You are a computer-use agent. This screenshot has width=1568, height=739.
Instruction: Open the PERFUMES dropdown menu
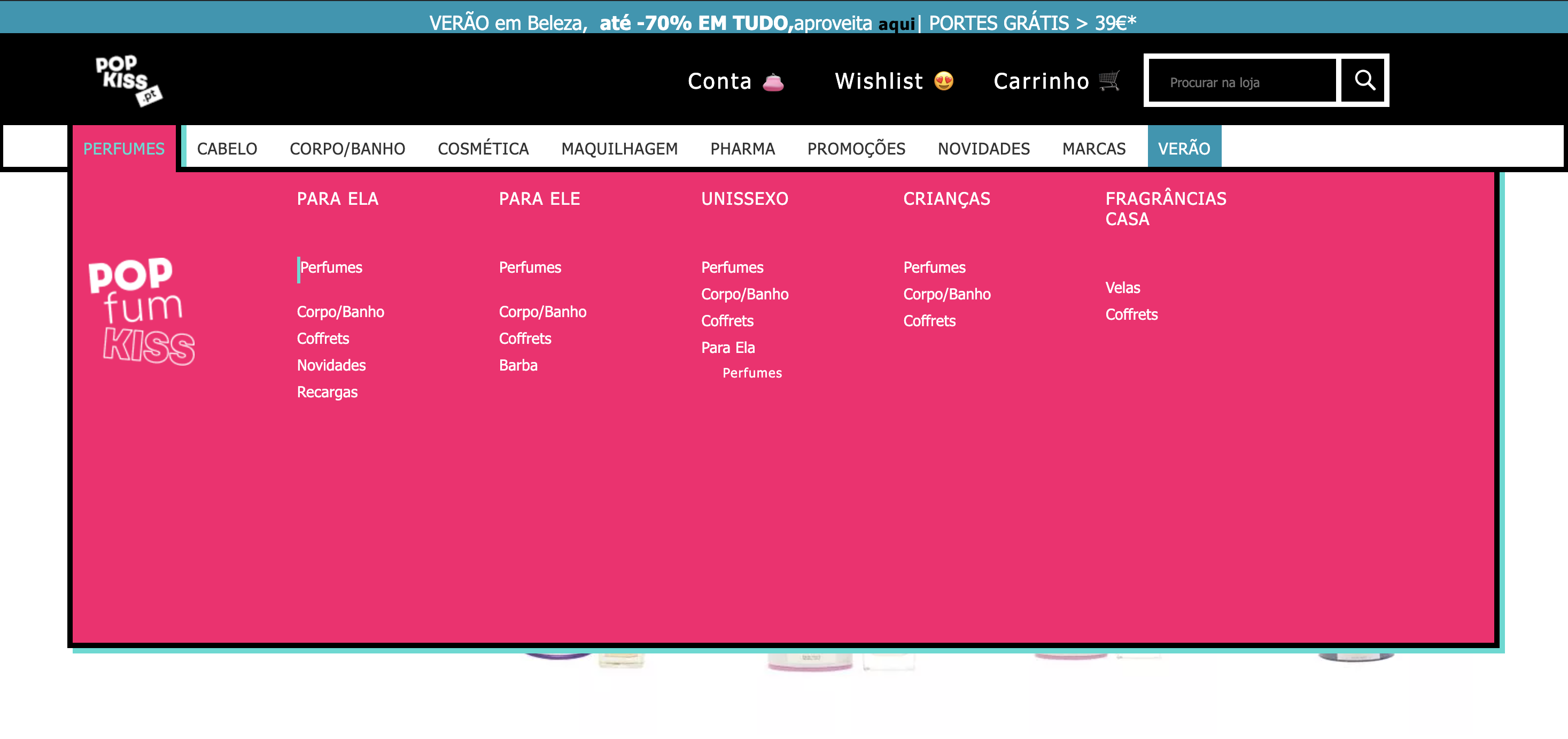123,149
